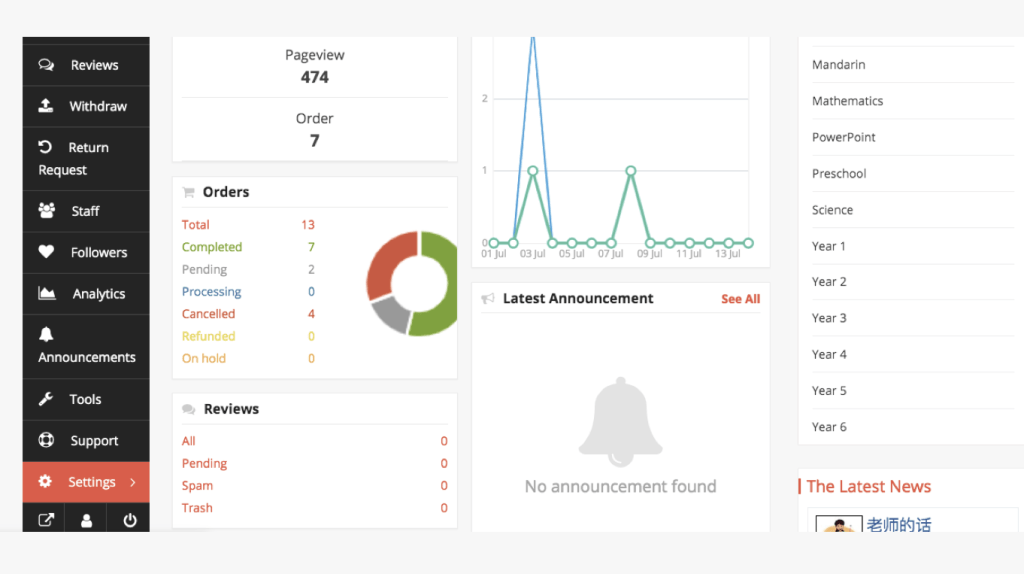Image resolution: width=1024 pixels, height=574 pixels.
Task: Expand the Settings menu chevron arrow
Action: (x=133, y=482)
